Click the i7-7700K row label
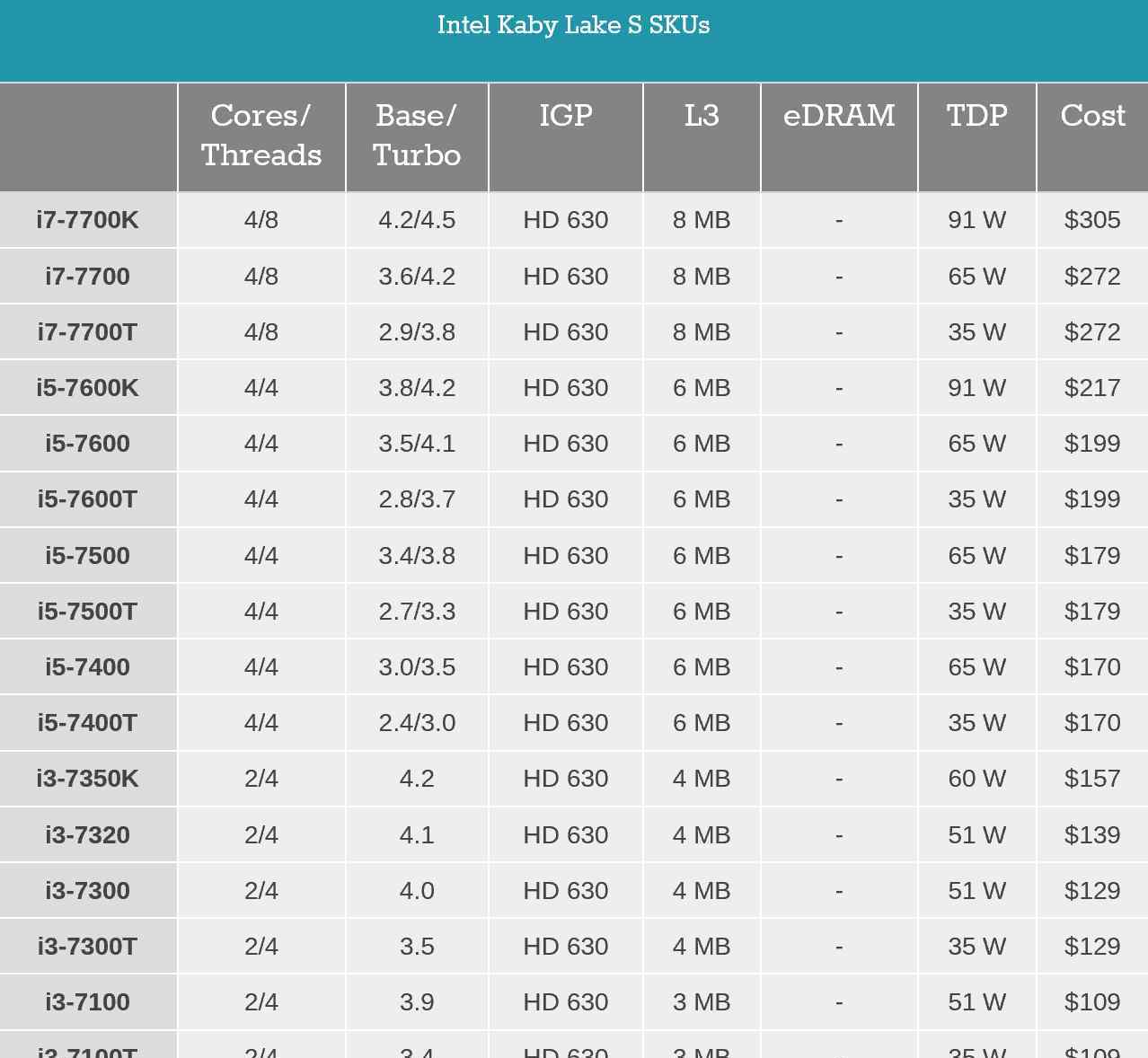Image resolution: width=1148 pixels, height=1058 pixels. coord(87,220)
